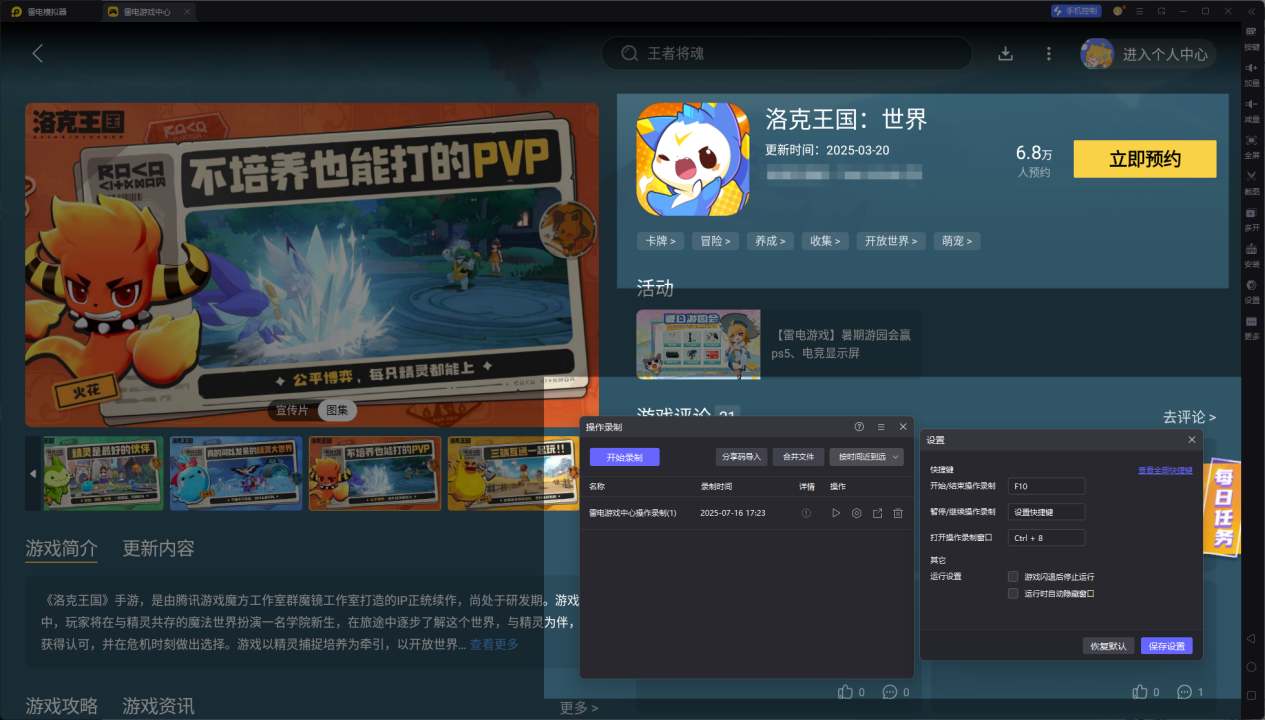Click the 王者将魂 search field
Screen dimensions: 1265x720
coord(786,53)
